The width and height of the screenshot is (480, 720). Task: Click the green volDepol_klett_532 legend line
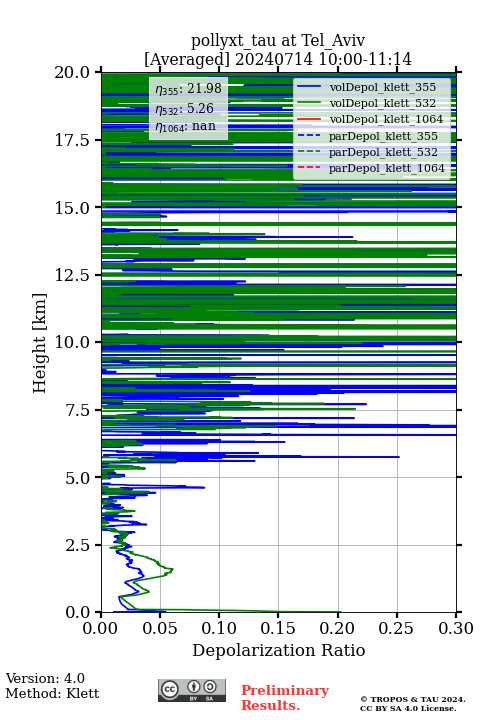tap(309, 103)
